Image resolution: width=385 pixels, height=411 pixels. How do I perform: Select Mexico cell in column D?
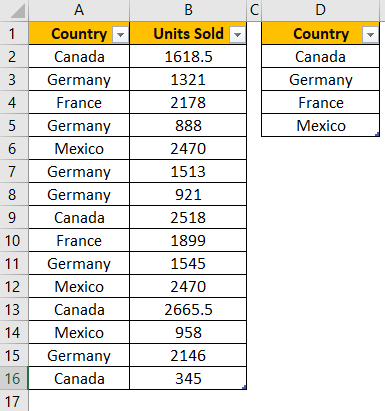(x=321, y=125)
